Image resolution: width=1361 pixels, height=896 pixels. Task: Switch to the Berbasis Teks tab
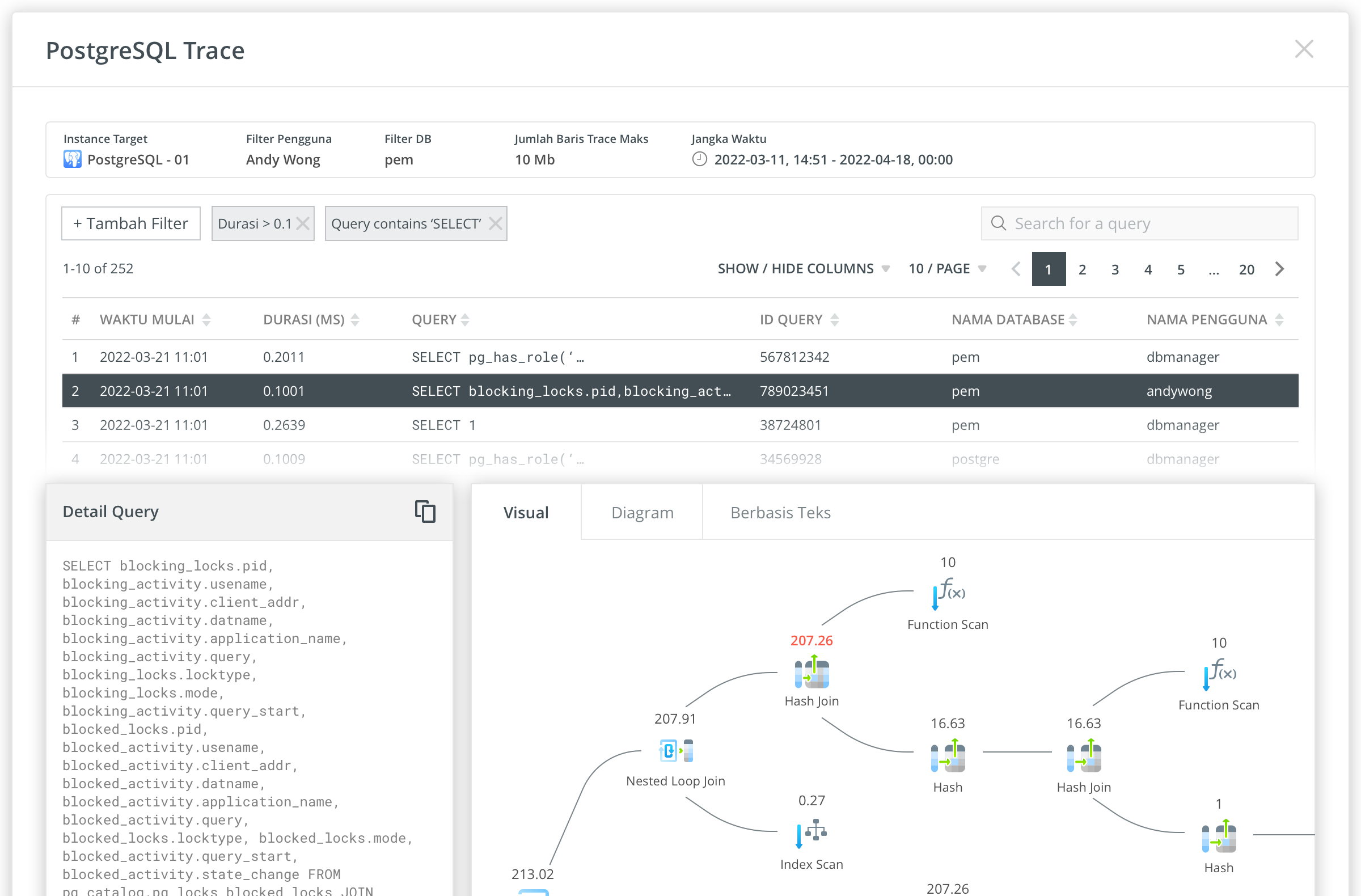click(780, 512)
